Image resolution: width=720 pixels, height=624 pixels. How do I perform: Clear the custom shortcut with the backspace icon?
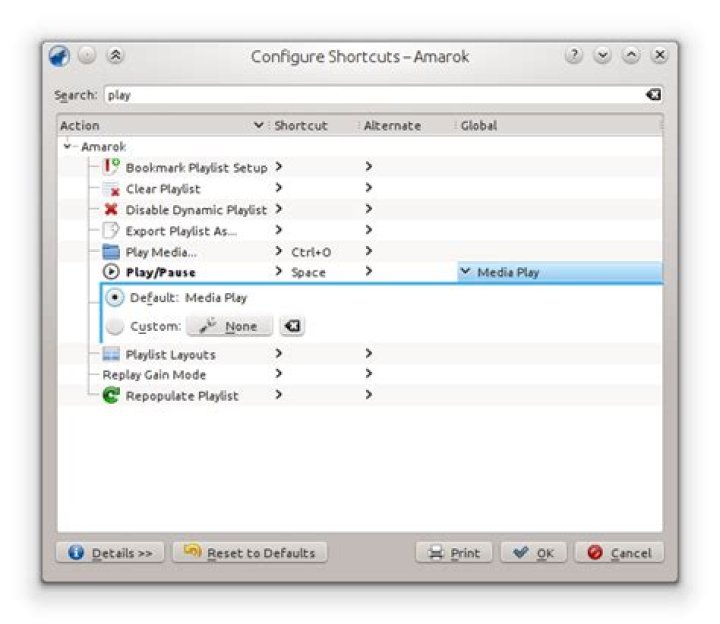pos(292,326)
